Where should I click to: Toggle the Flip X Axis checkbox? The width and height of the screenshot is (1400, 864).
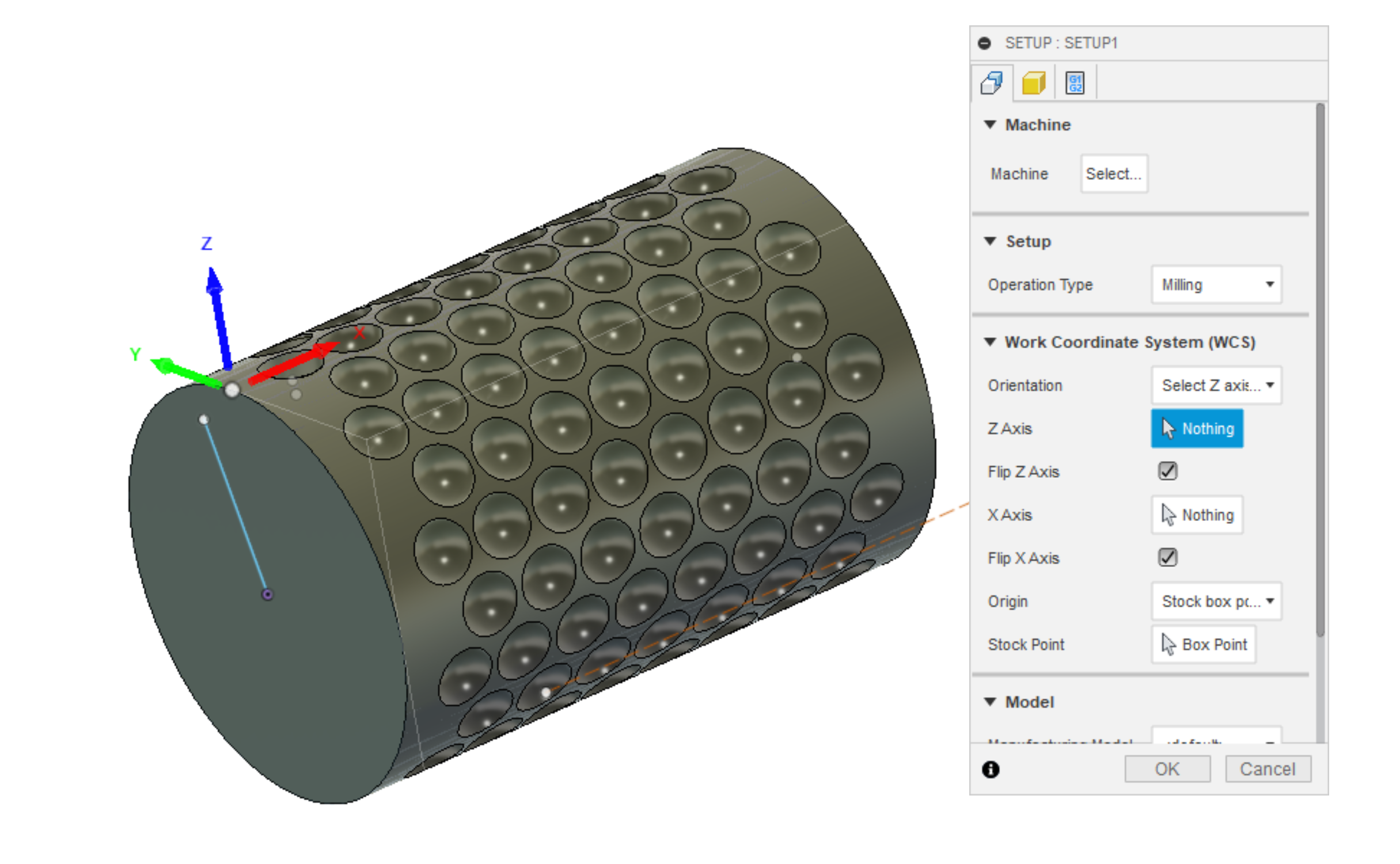[1167, 557]
